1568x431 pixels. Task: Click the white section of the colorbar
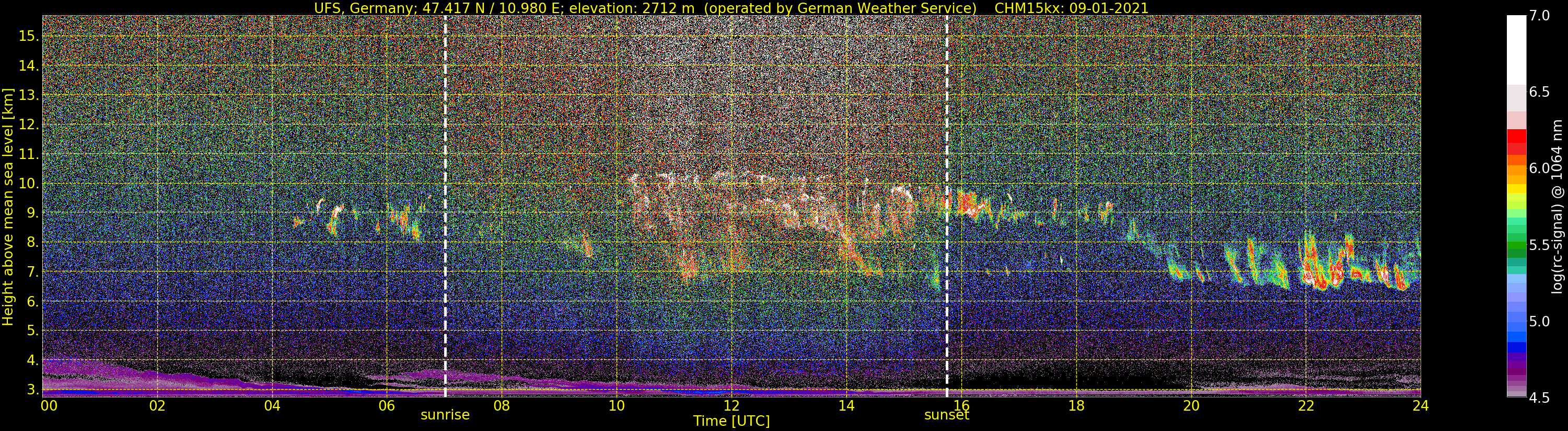click(x=1516, y=50)
